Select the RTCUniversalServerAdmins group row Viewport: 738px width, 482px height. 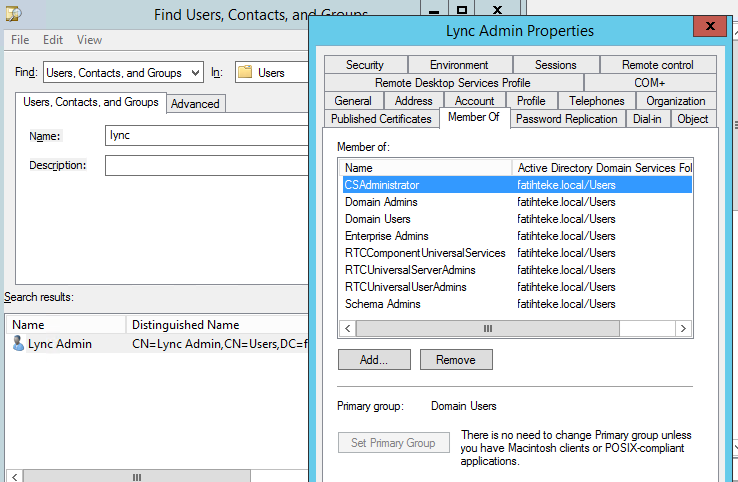(x=517, y=270)
